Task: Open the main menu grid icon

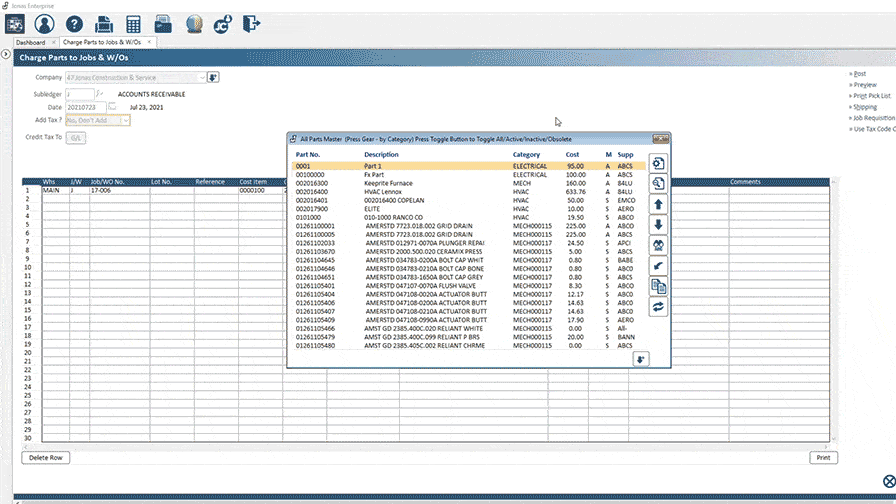Action: 14,24
